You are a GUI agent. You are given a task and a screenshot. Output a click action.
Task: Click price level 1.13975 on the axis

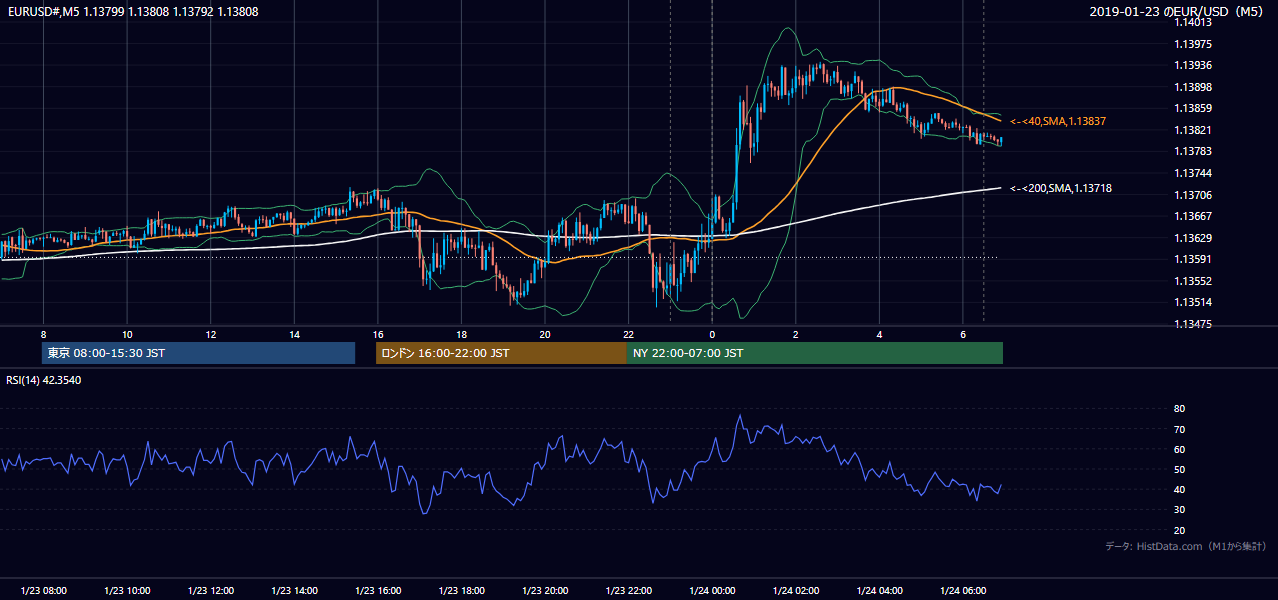(x=1193, y=44)
